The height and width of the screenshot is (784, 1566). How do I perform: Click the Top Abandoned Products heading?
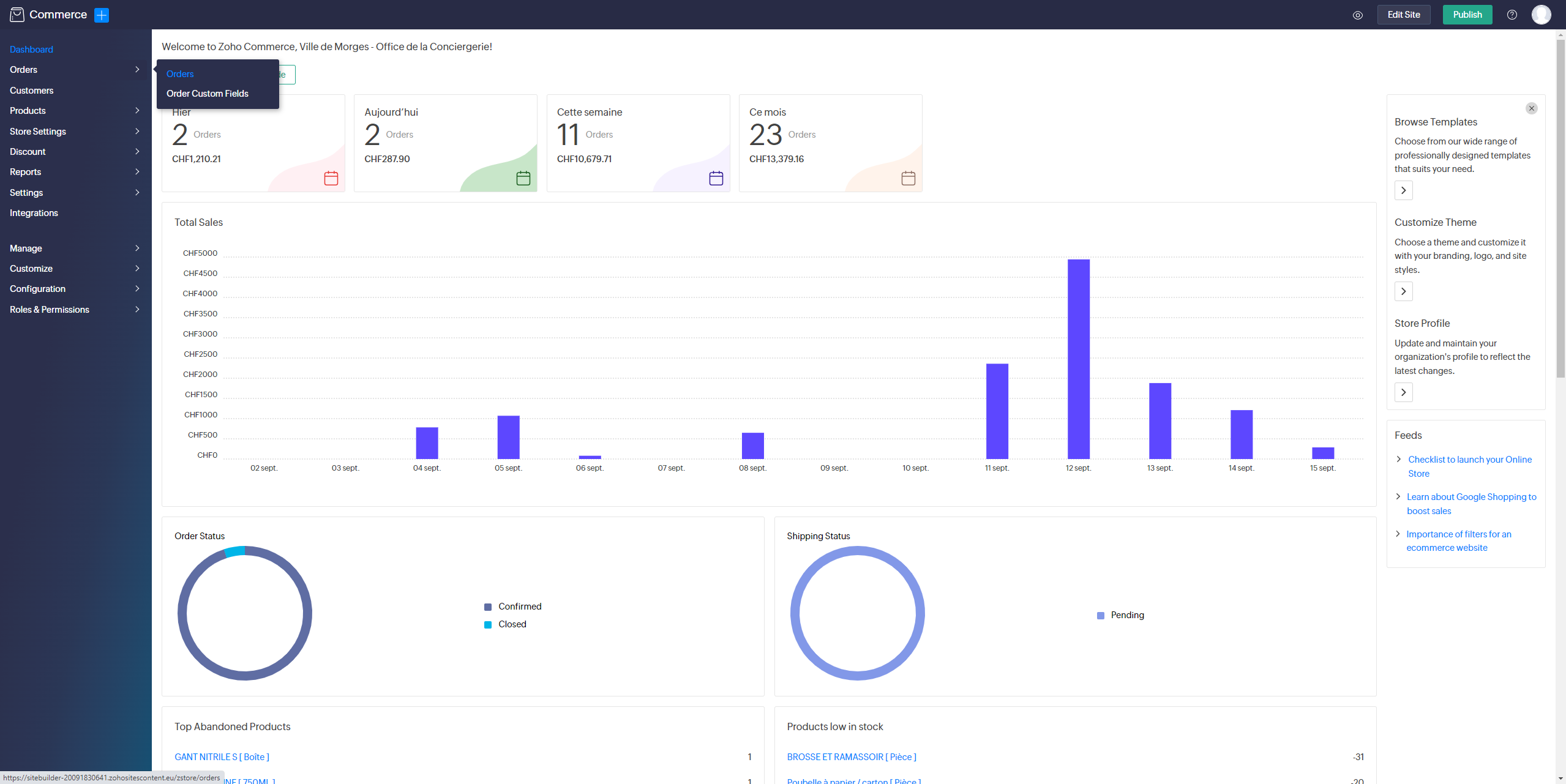click(x=232, y=726)
